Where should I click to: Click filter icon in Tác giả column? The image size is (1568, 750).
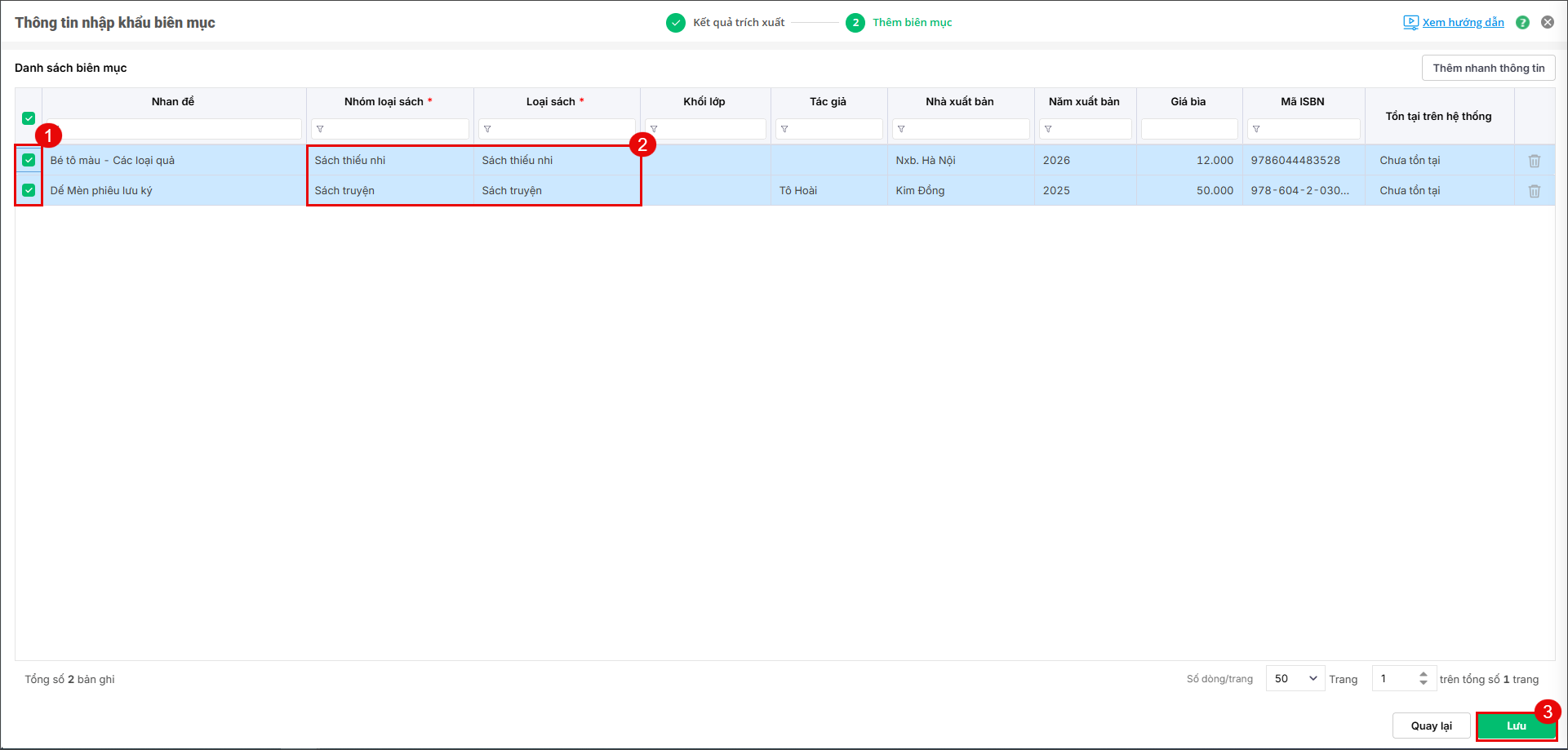coord(784,129)
